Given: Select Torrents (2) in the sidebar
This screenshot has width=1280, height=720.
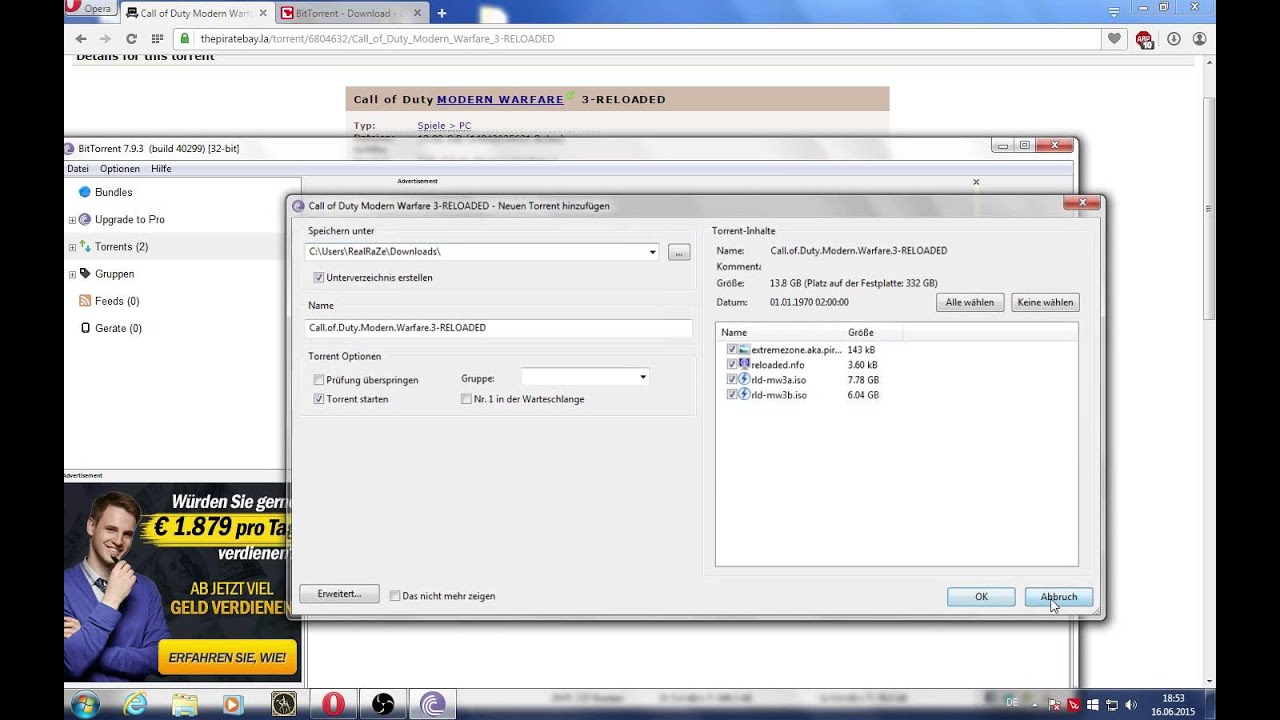Looking at the screenshot, I should pos(121,247).
